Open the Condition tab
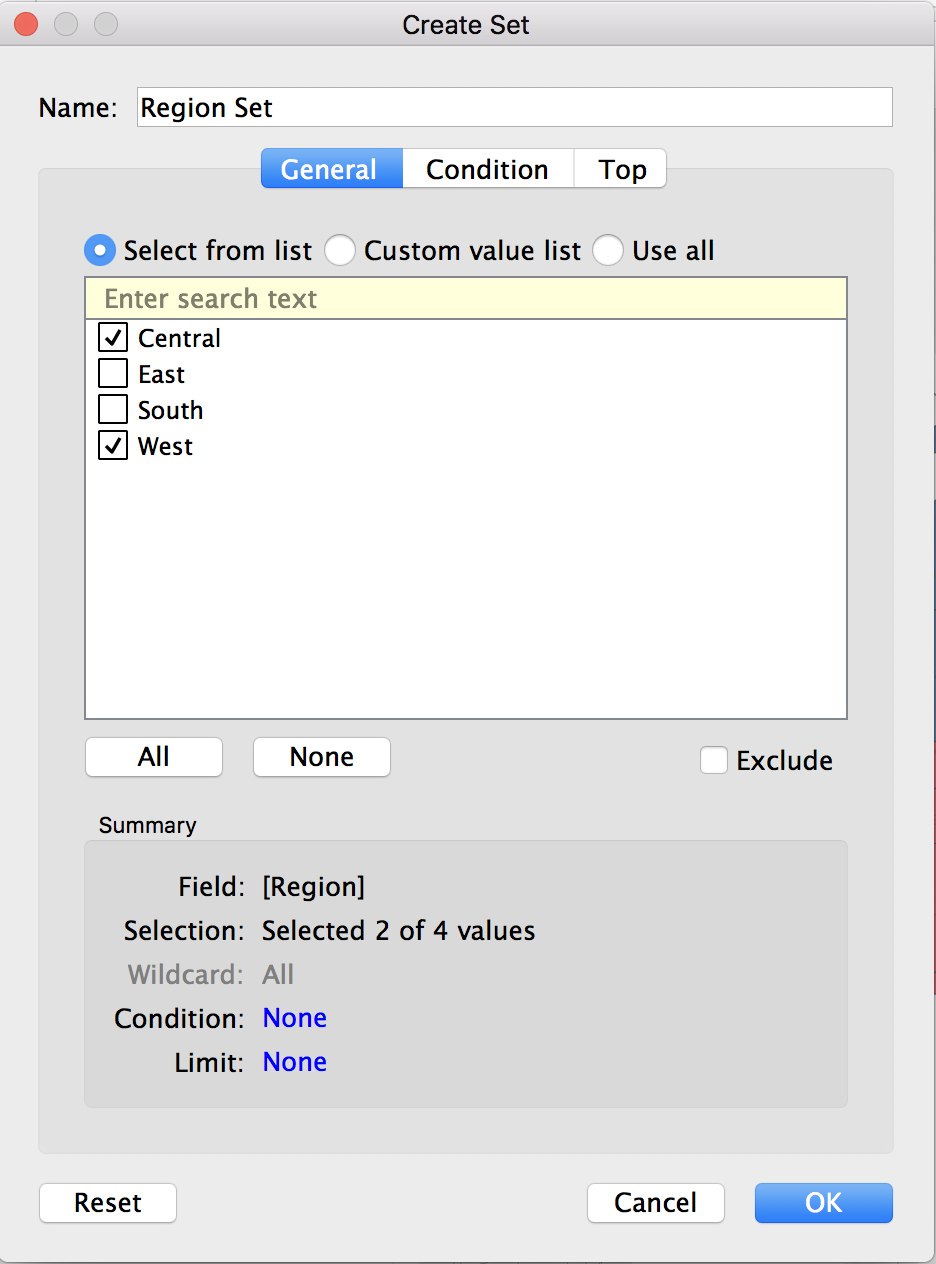This screenshot has width=936, height=1264. pyautogui.click(x=487, y=169)
